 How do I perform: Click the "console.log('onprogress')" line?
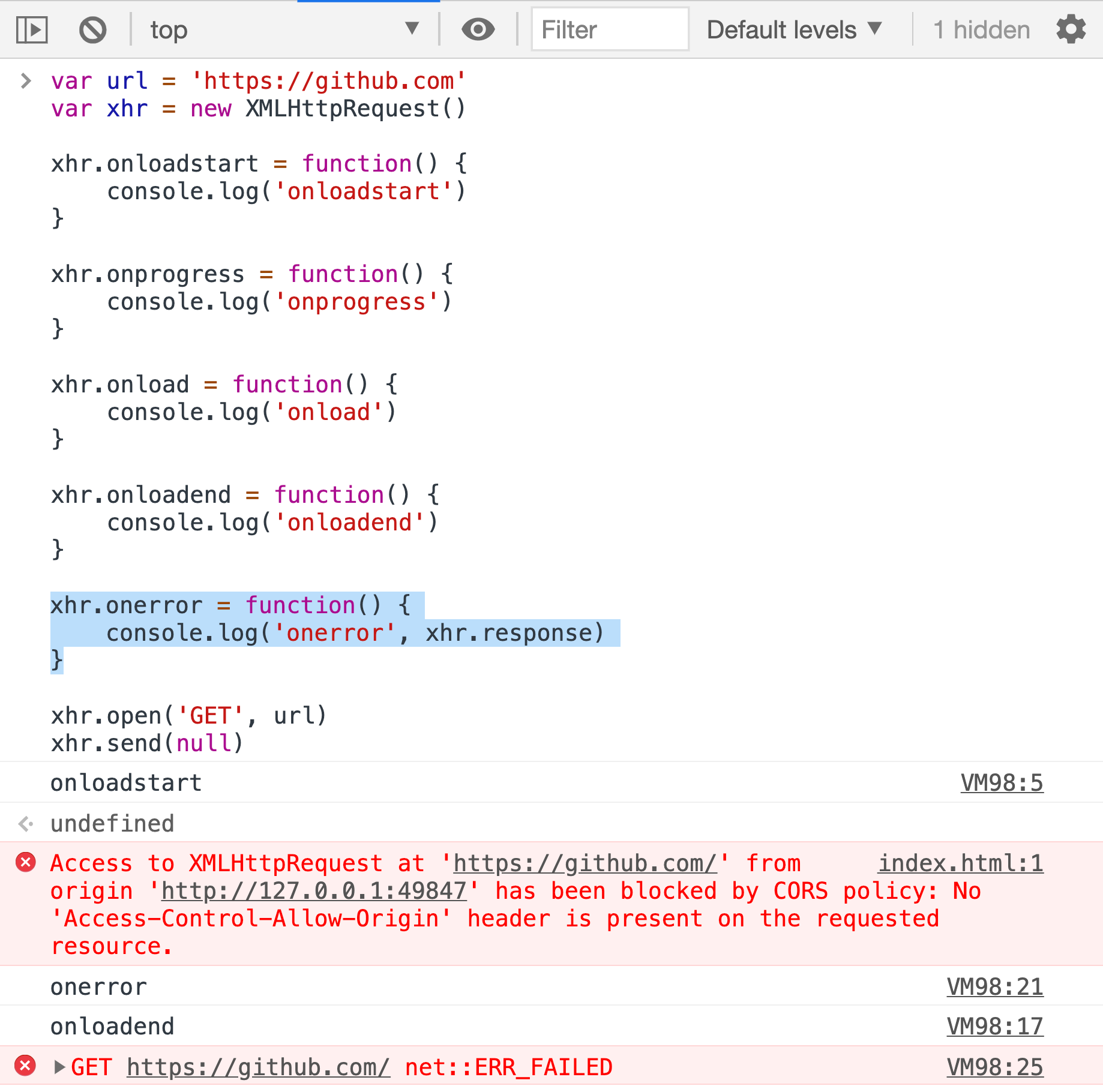279,301
